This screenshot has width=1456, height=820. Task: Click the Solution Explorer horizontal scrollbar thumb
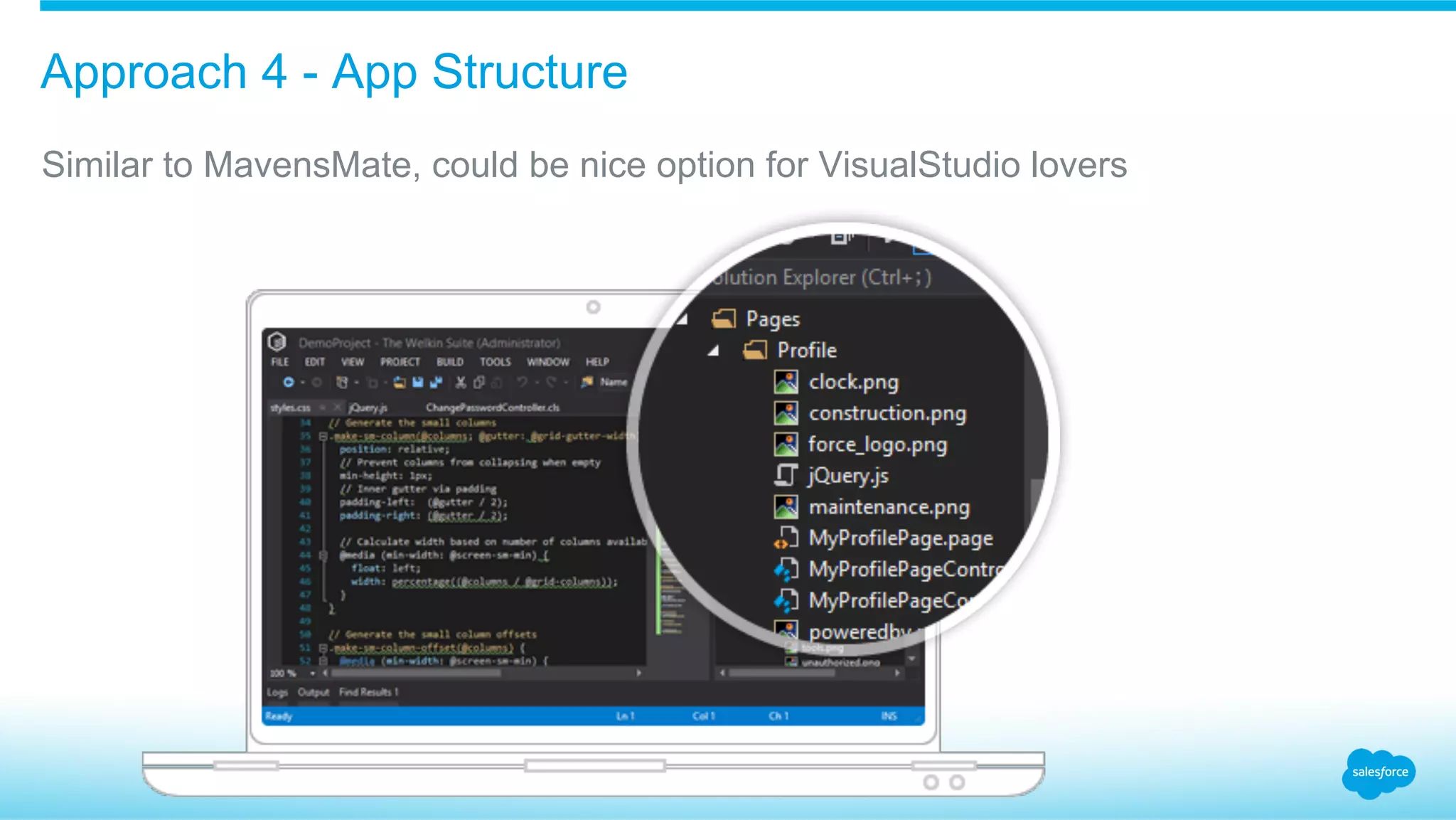[782, 673]
